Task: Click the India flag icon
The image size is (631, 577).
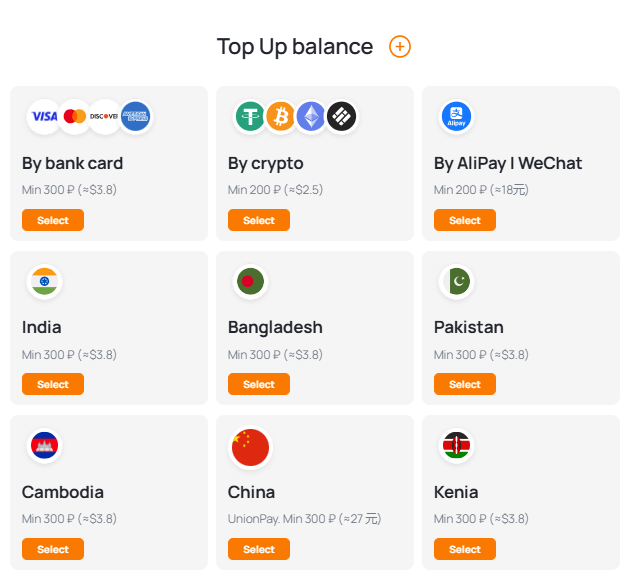Action: [x=44, y=282]
